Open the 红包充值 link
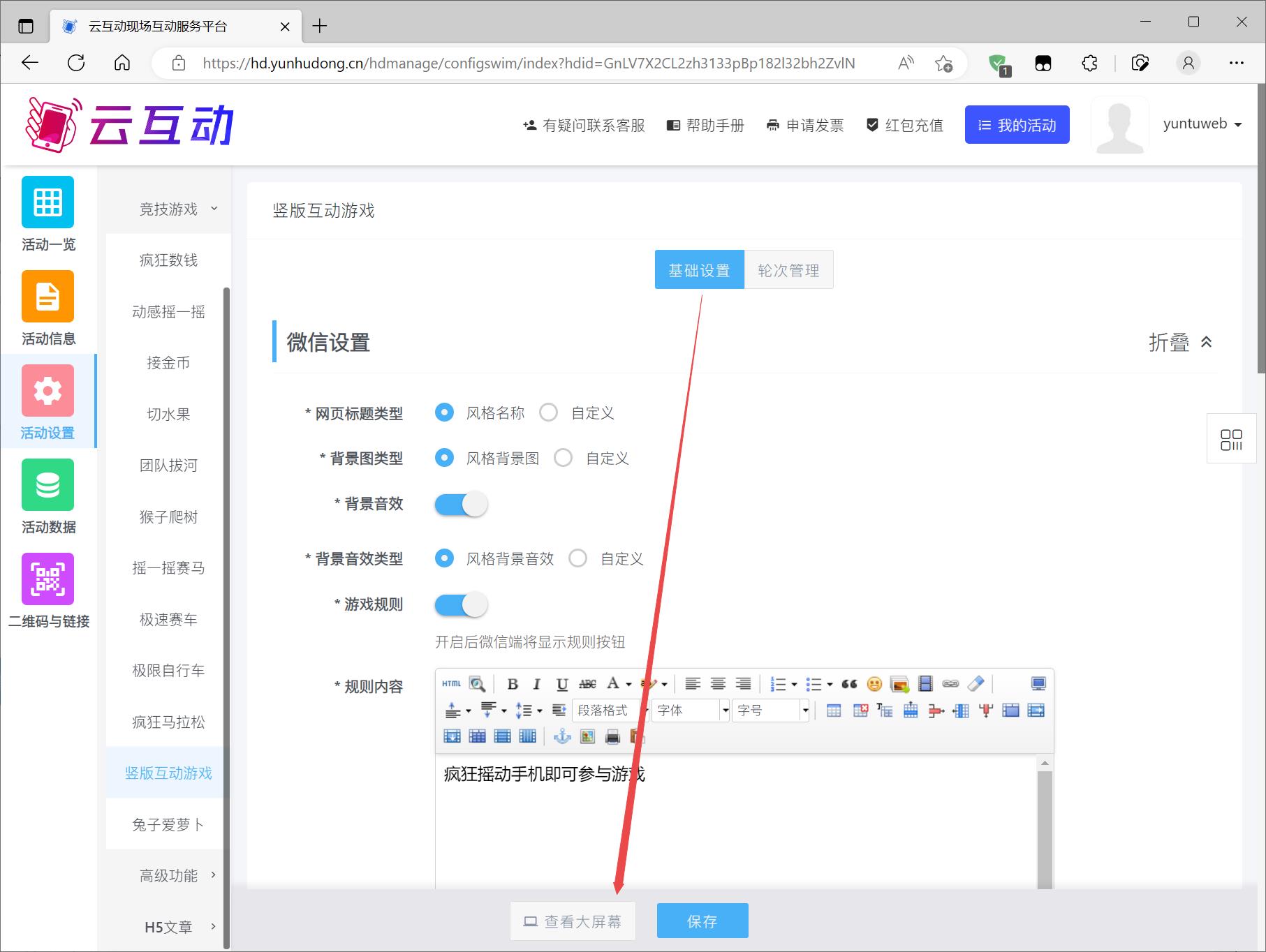This screenshot has width=1266, height=952. pyautogui.click(x=904, y=126)
